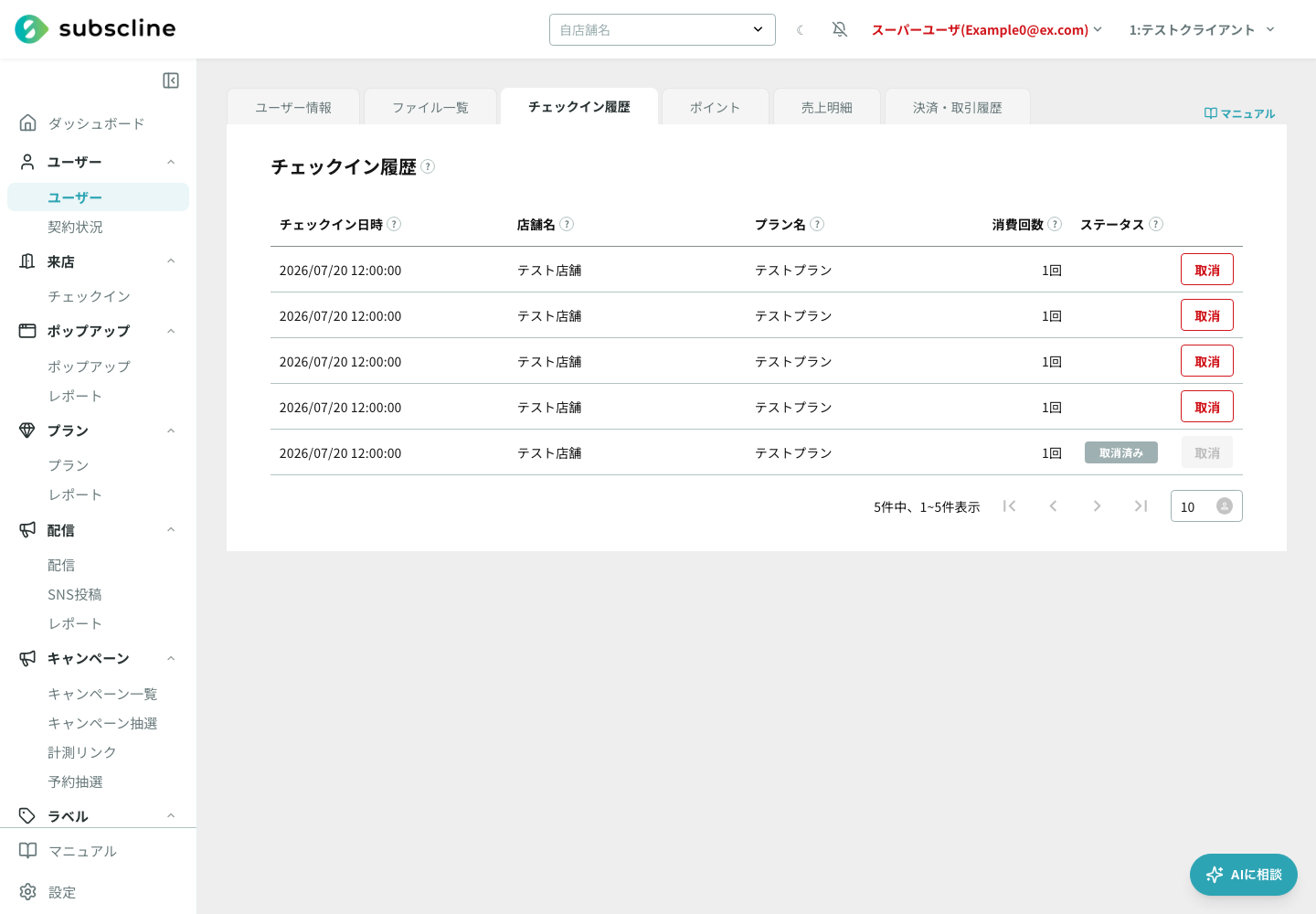Select the チェックイン履歴 tab
Screen dimensions: 1316x914
tap(579, 106)
